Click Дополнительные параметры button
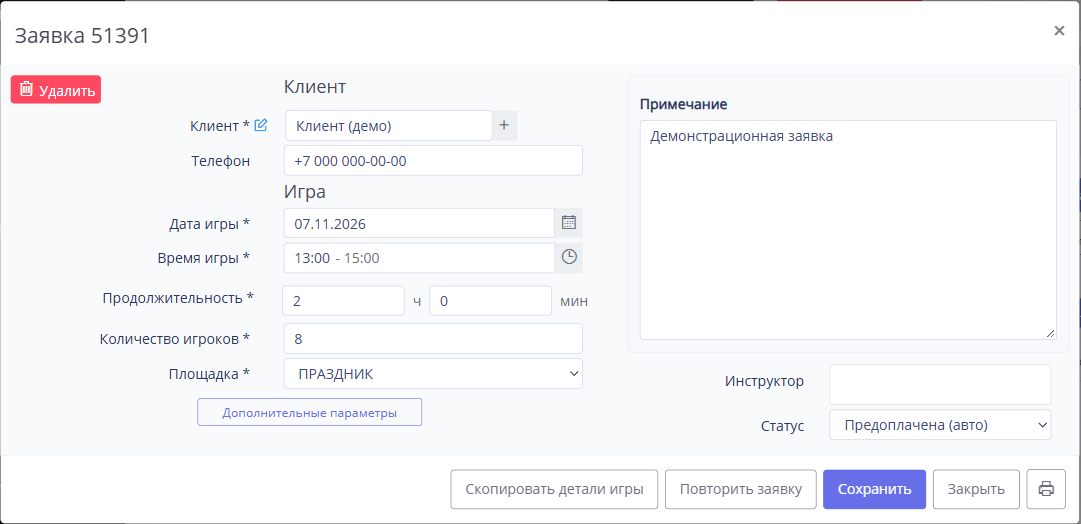The image size is (1081, 524). pos(310,412)
